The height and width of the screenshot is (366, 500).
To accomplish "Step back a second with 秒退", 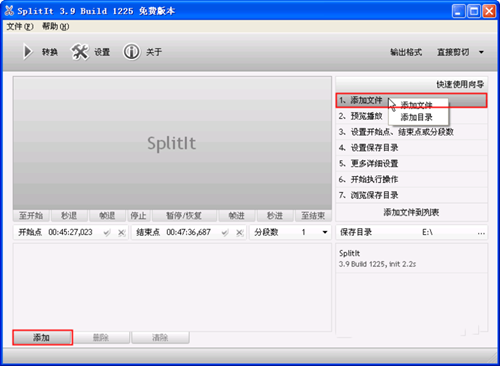I will point(69,216).
